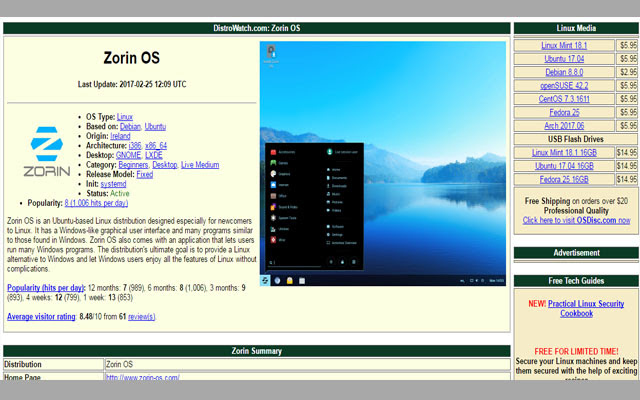Click the Active status text
Viewport: 640px width, 400px height.
coord(120,193)
